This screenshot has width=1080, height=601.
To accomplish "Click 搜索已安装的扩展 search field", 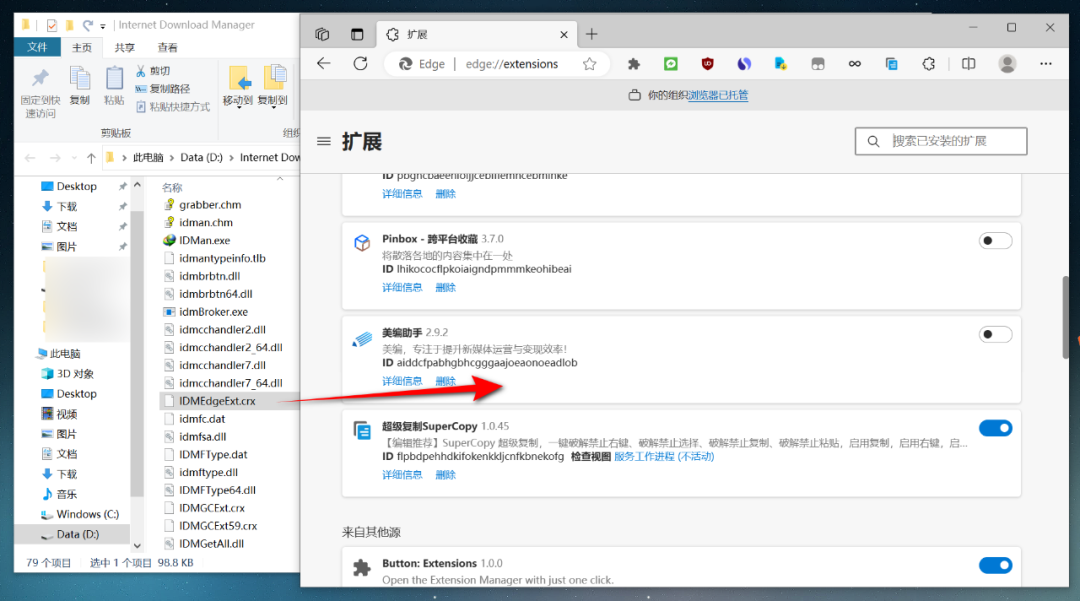I will (x=941, y=141).
